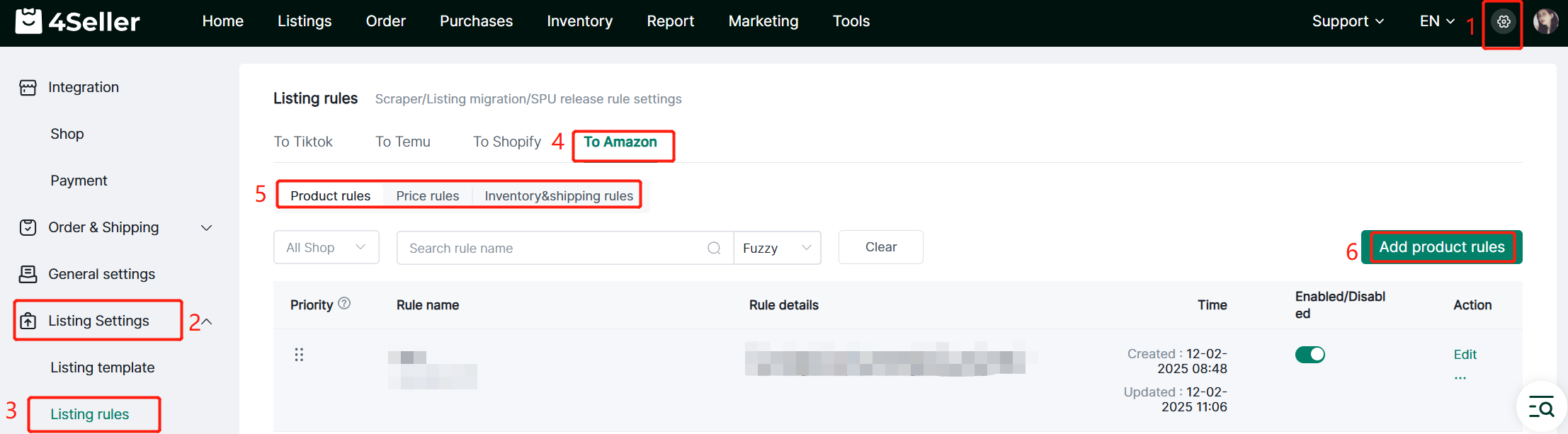The width and height of the screenshot is (1568, 434).
Task: Disable the rule using the green toggle
Action: click(1309, 355)
